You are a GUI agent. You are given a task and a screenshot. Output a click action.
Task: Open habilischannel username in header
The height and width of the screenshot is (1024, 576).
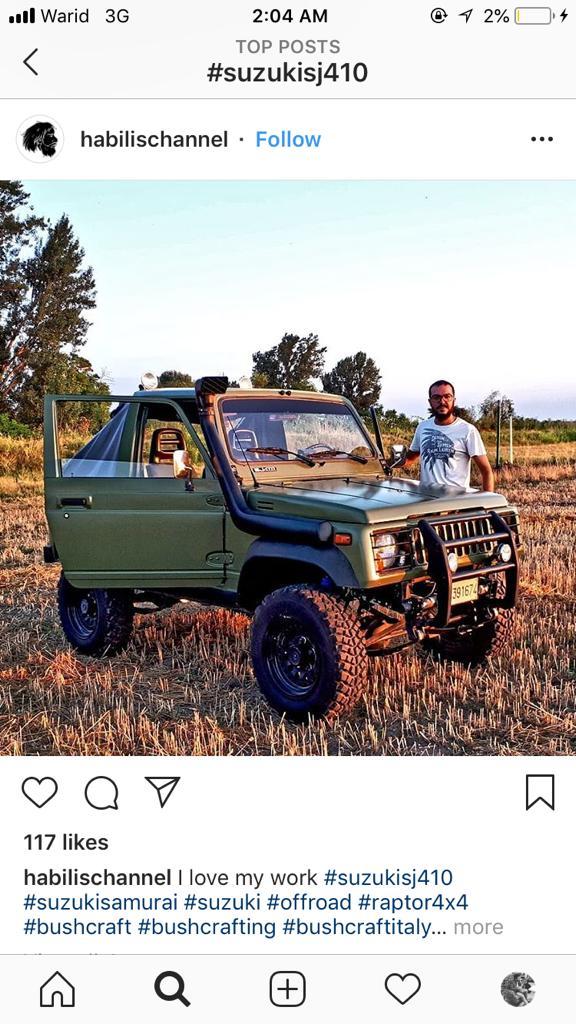(x=154, y=139)
